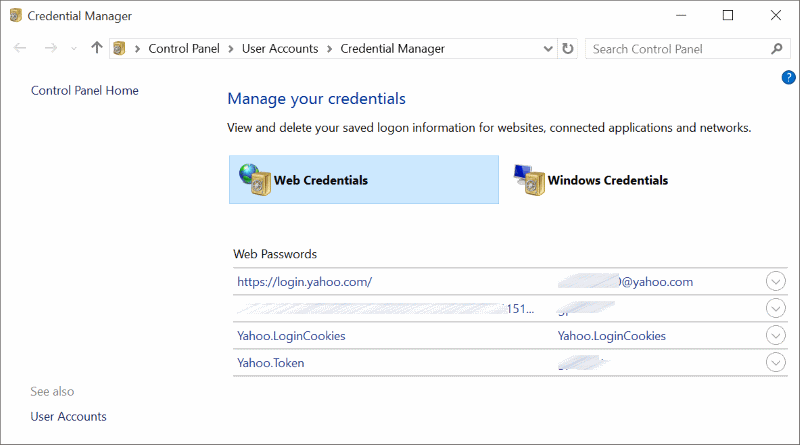Screen dimensions: 800x445
Task: Click the Web Credentials globe safe icon
Action: click(x=255, y=180)
